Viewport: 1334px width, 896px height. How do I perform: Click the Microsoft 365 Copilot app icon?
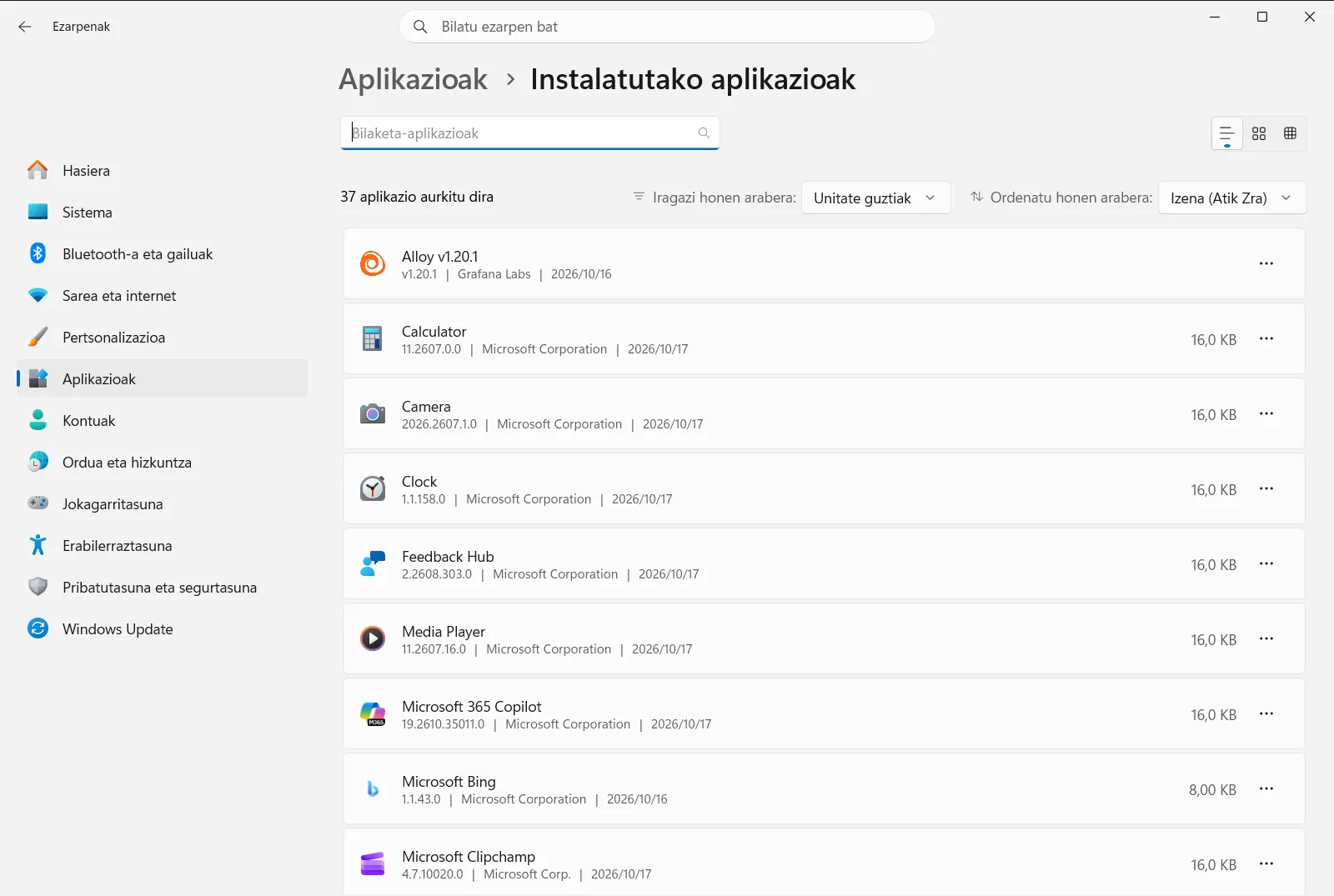373,713
